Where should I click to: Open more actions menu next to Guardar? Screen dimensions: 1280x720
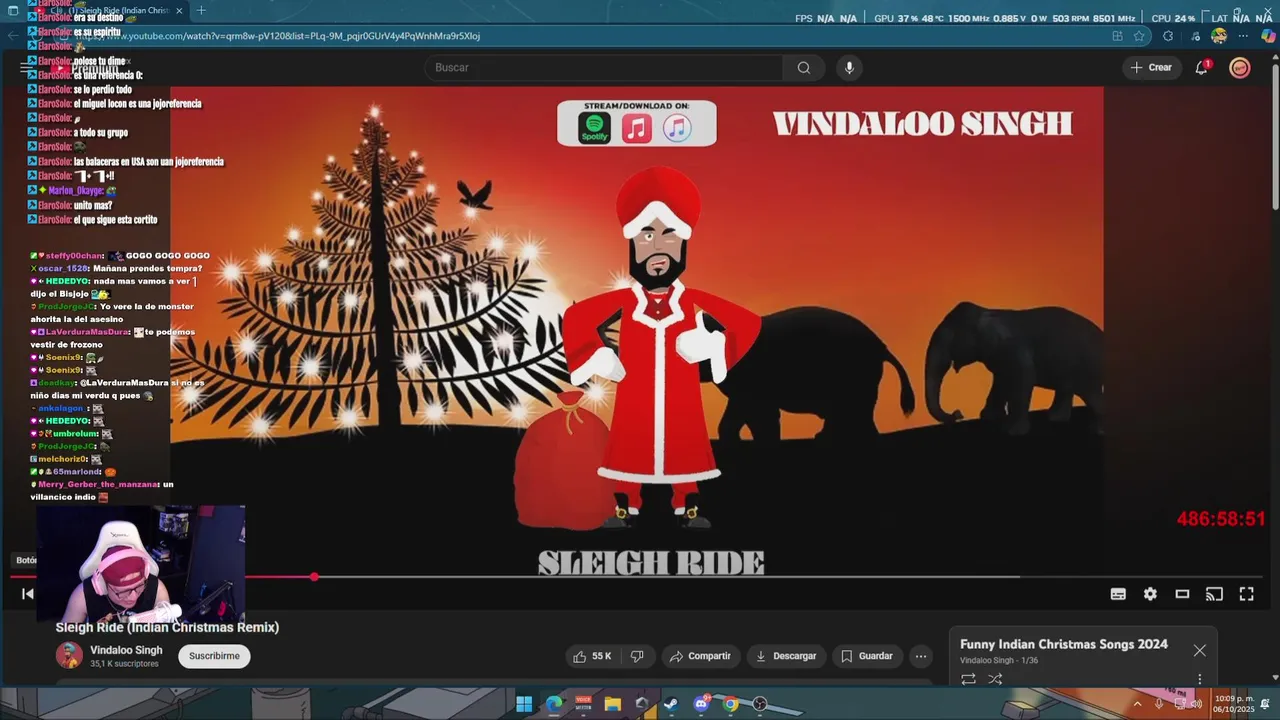921,656
